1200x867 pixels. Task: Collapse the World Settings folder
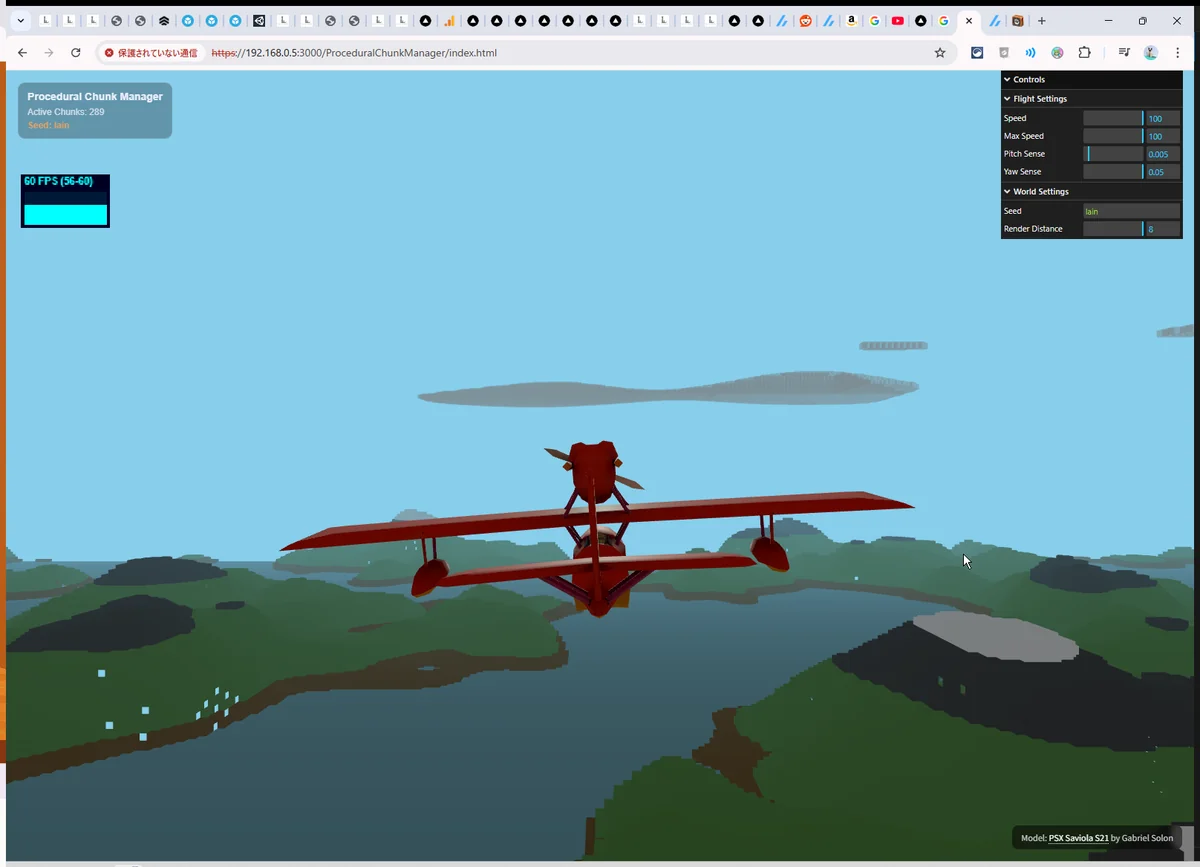[x=1040, y=191]
